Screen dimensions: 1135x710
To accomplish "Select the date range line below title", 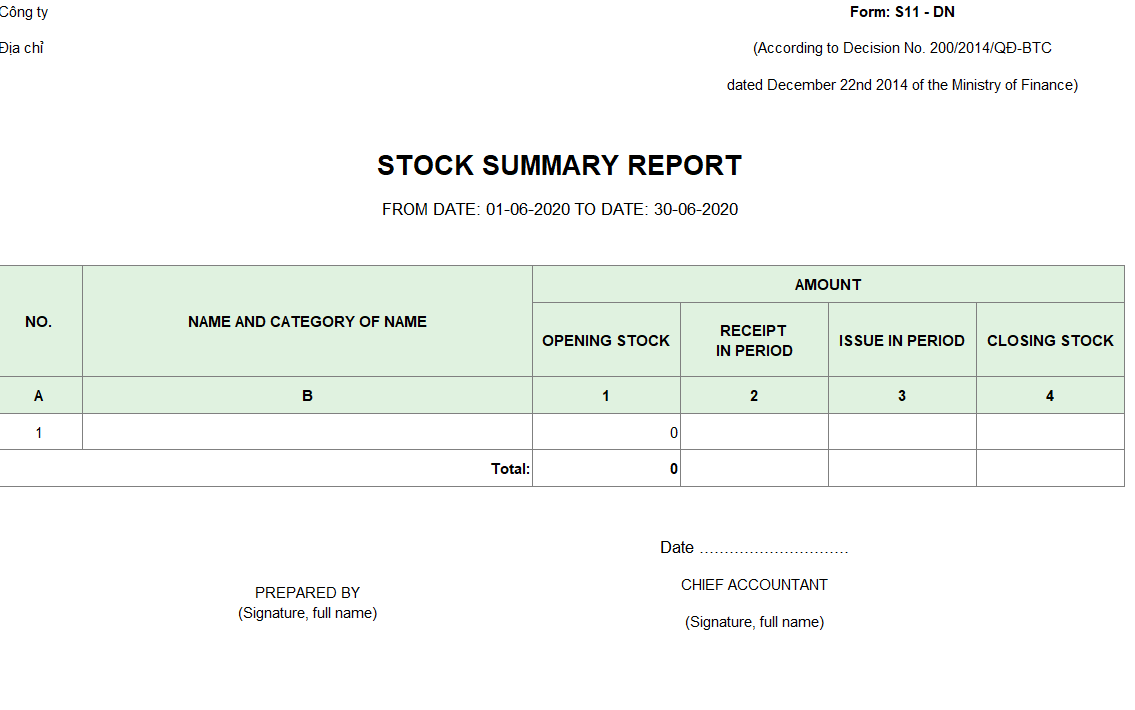I will (560, 210).
